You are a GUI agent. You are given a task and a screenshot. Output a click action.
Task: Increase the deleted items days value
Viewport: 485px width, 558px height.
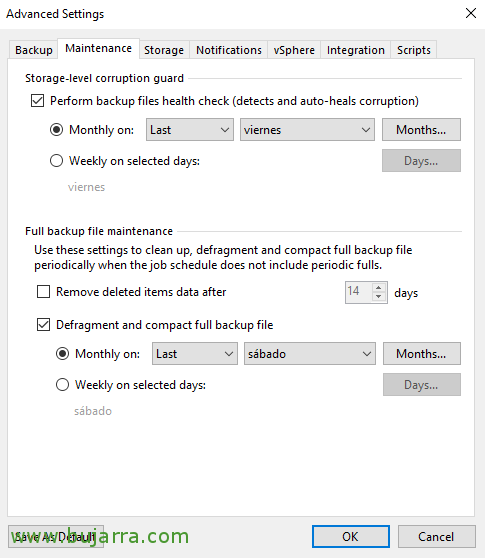point(379,288)
